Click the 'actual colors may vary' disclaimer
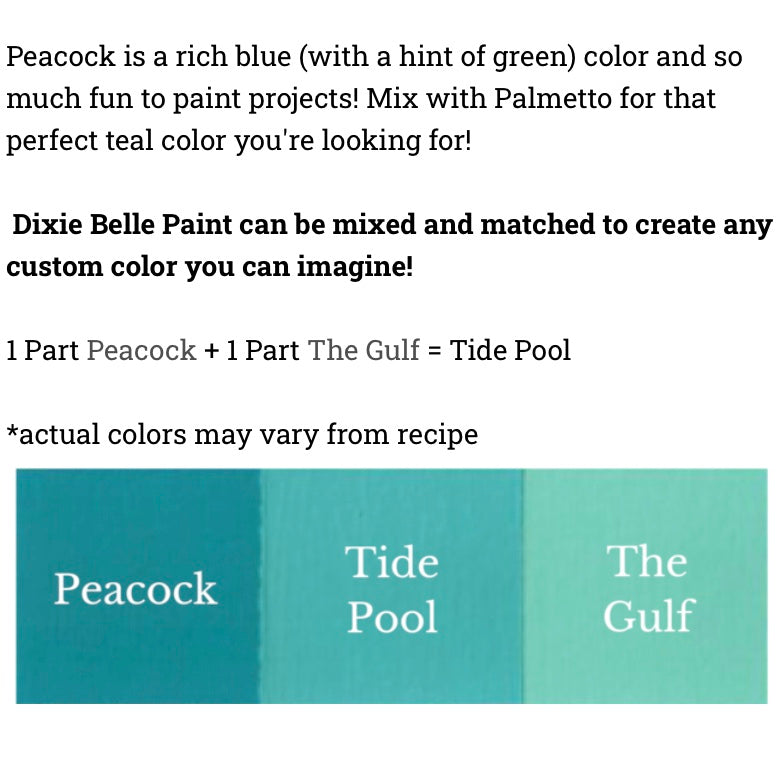780x780 pixels. tap(242, 435)
